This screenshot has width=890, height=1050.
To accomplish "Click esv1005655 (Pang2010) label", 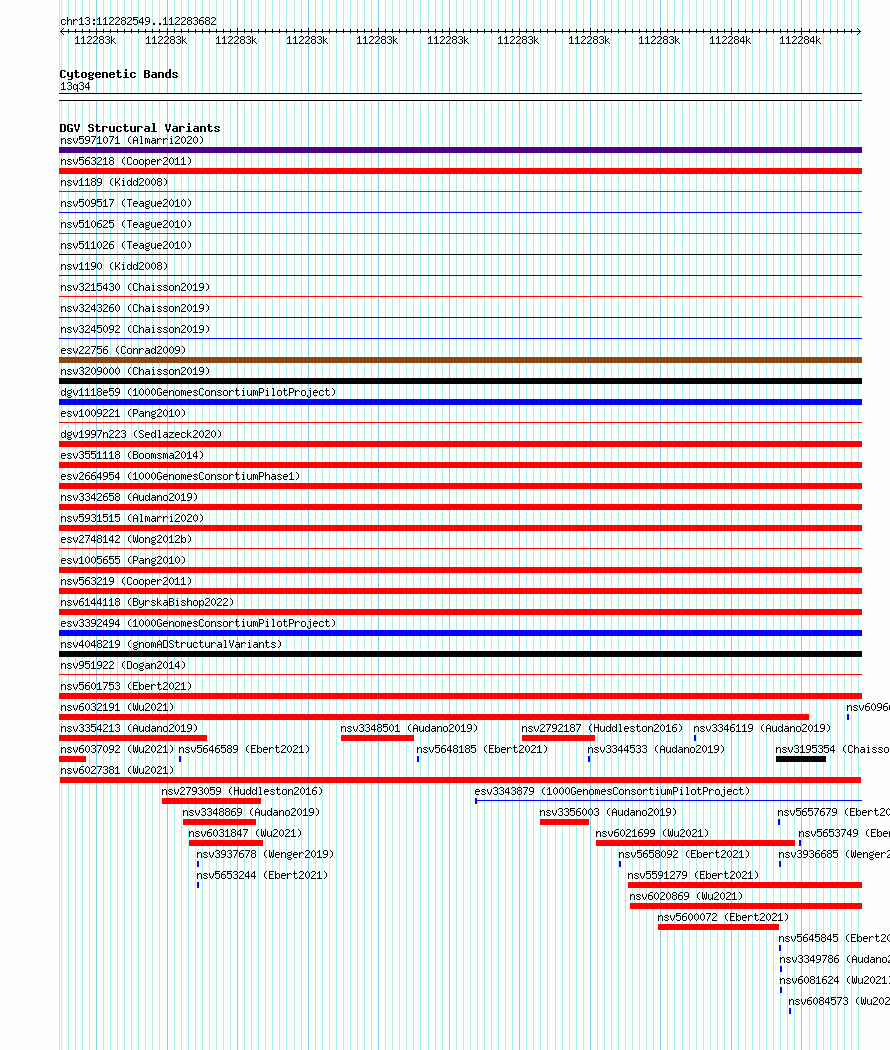I will click(123, 560).
